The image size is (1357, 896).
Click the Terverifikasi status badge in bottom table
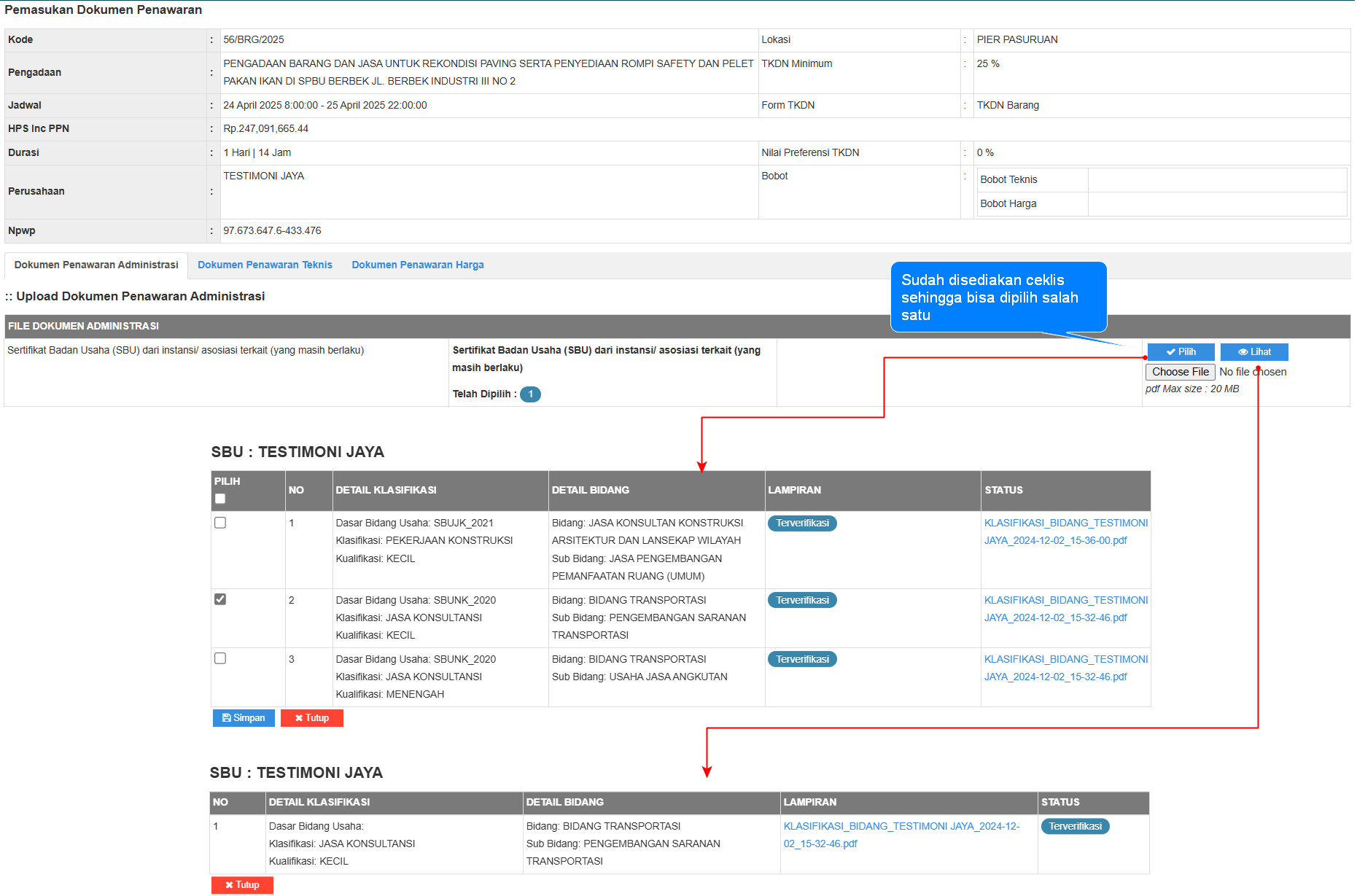(x=1074, y=827)
